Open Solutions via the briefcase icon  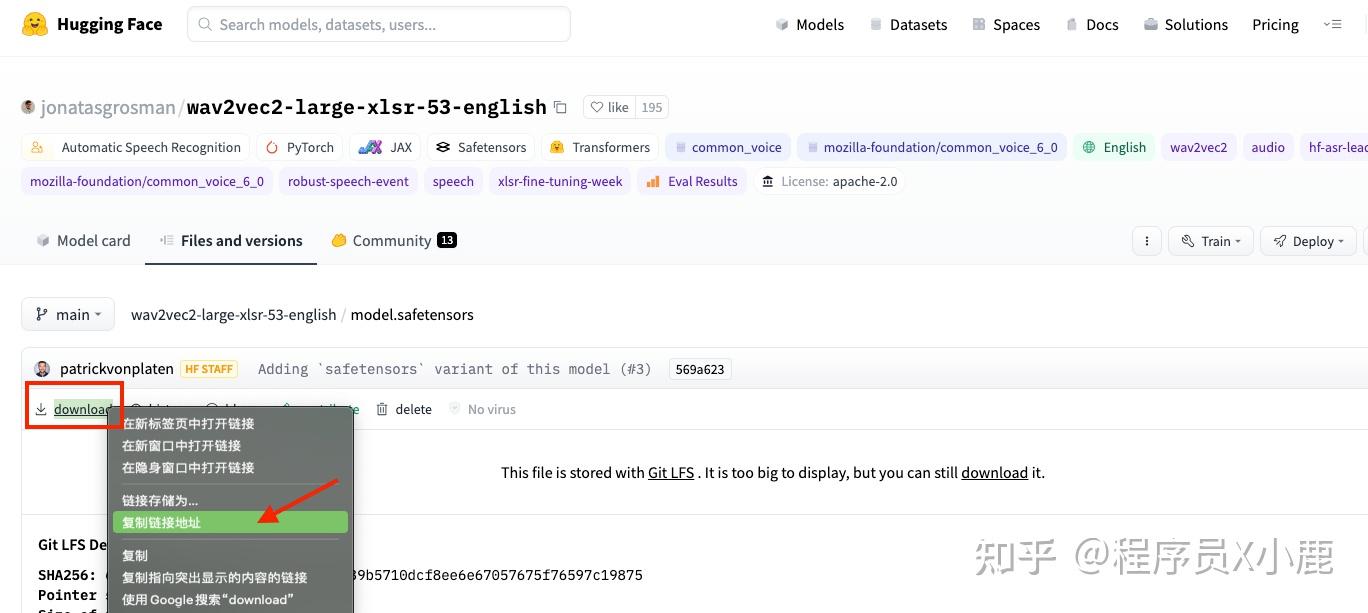(x=1150, y=24)
